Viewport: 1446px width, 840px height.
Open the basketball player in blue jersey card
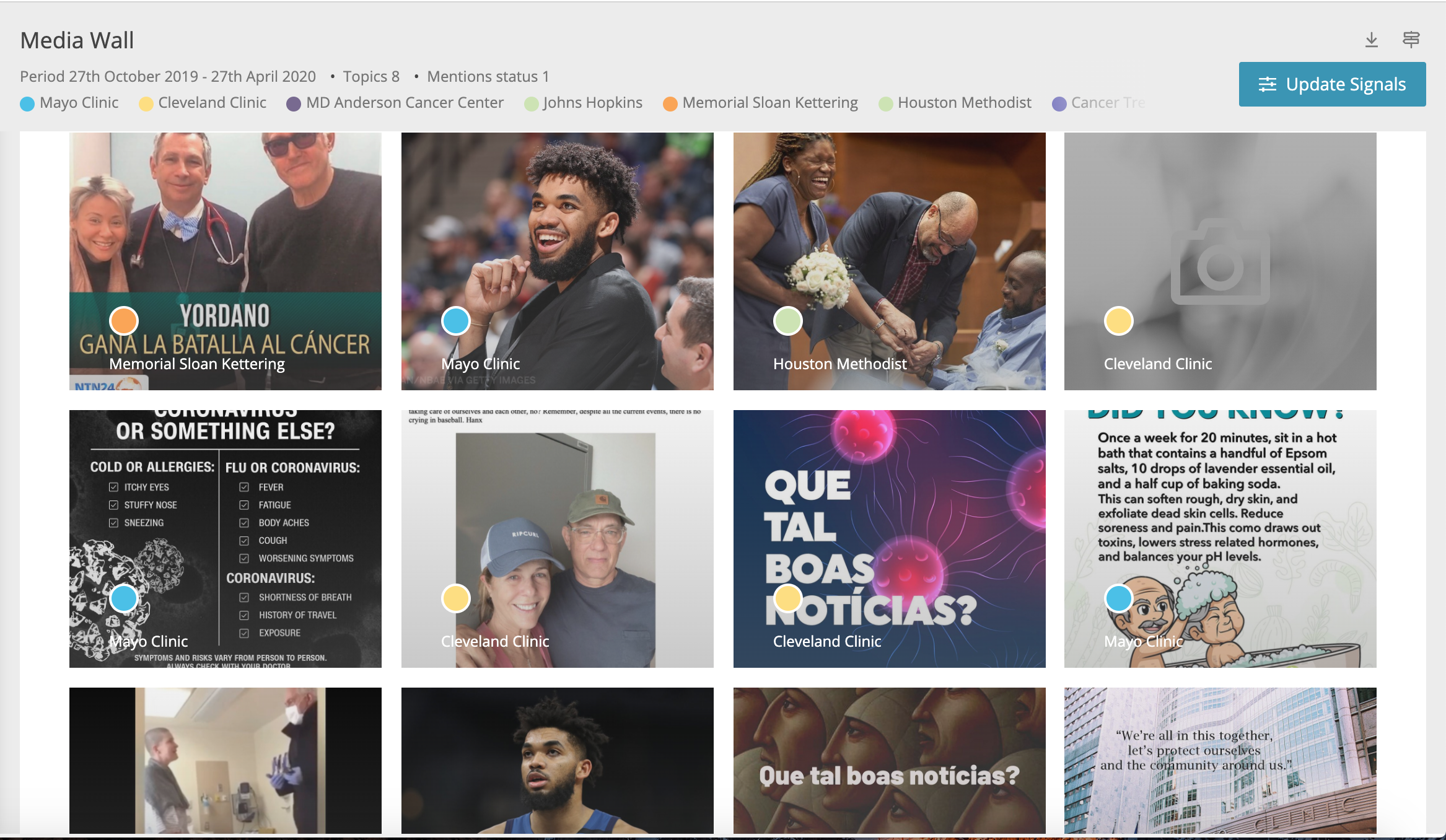[558, 761]
